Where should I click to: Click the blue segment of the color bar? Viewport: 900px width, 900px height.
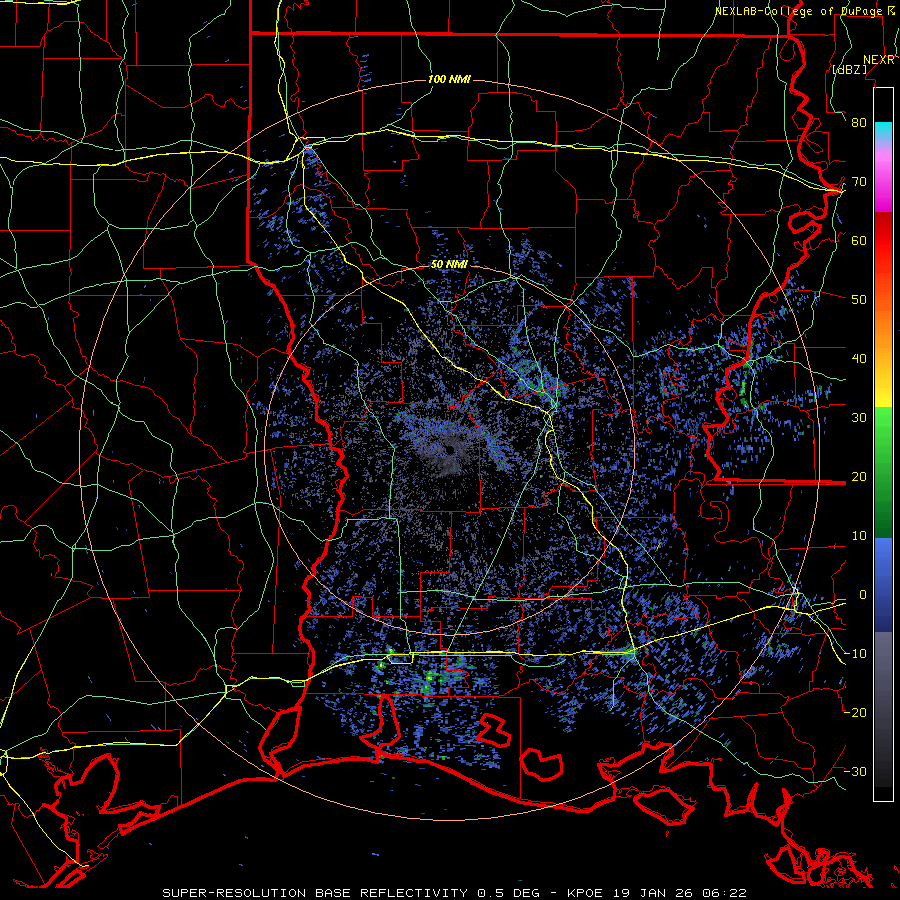coord(883,585)
